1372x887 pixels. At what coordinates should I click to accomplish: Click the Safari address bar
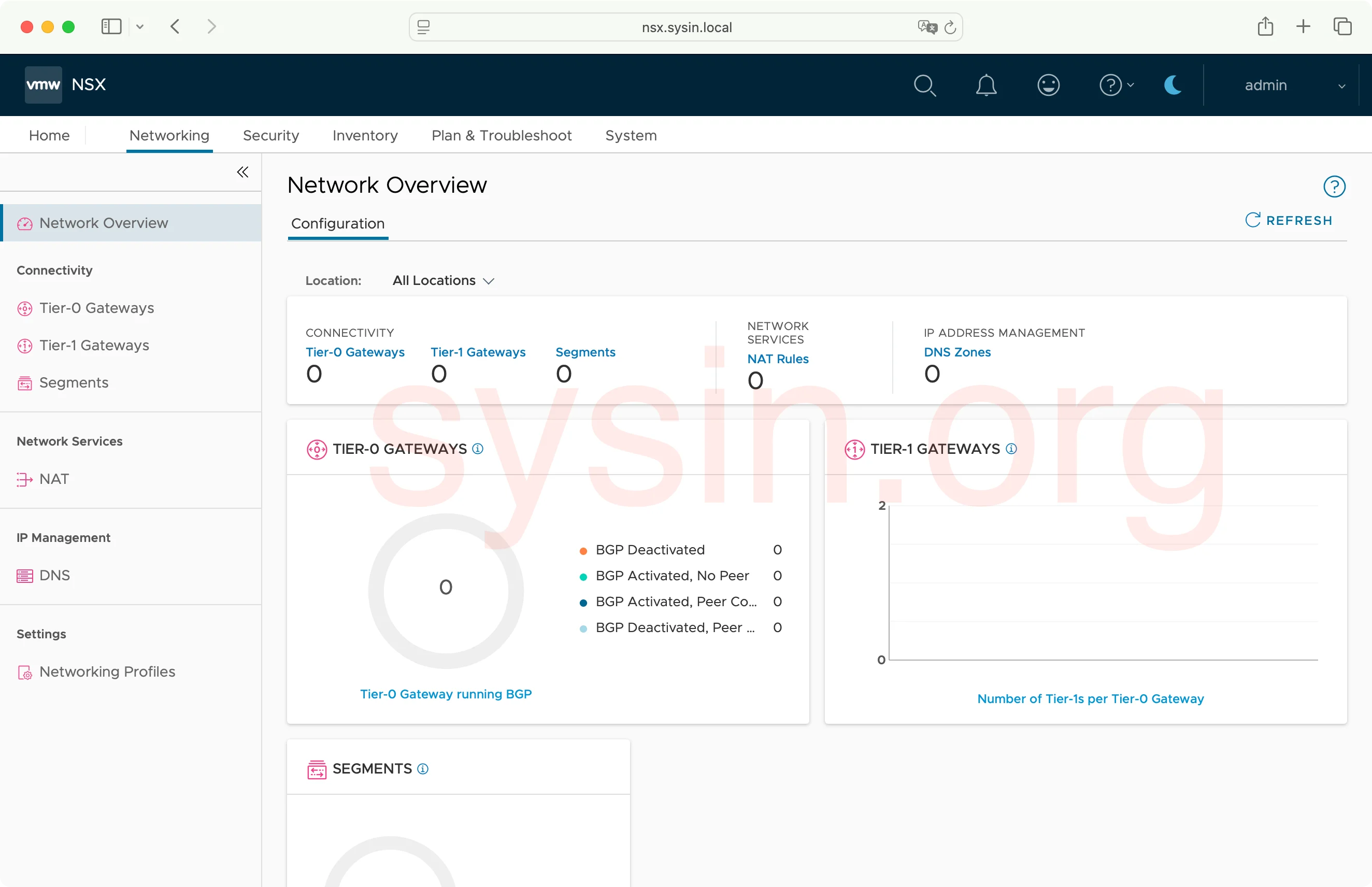(685, 27)
